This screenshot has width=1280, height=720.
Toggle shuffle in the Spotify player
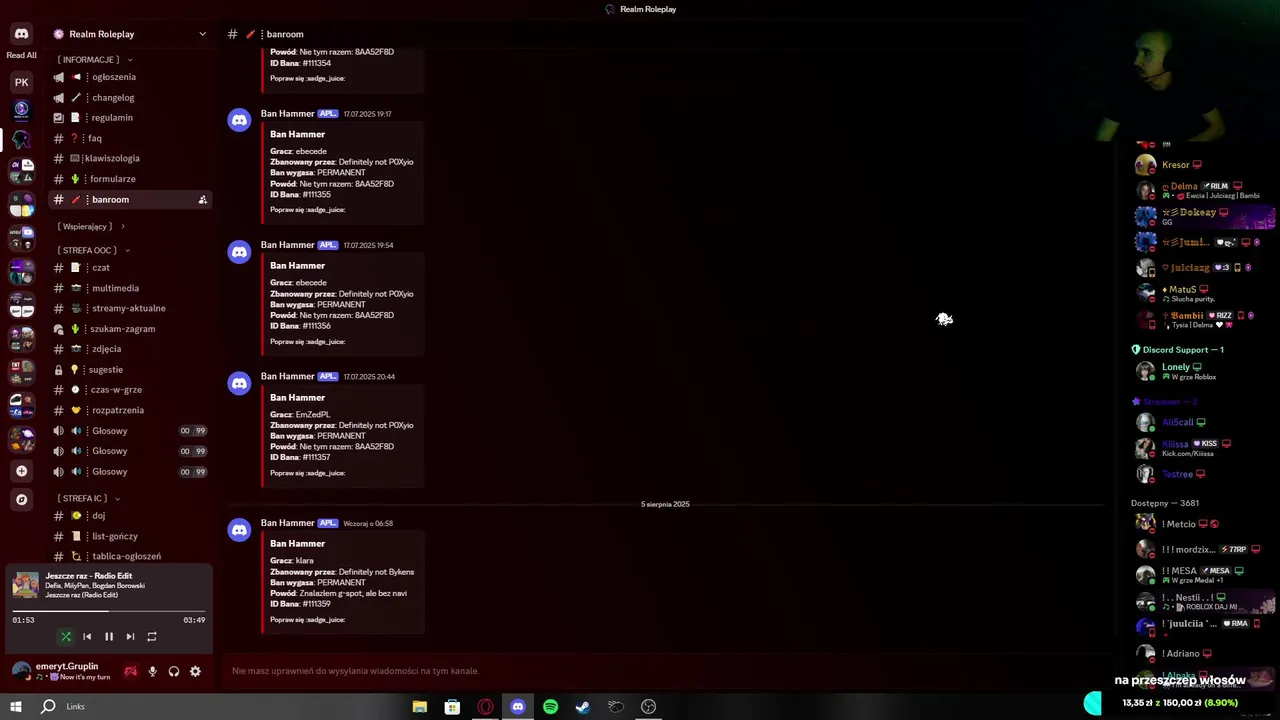(66, 636)
